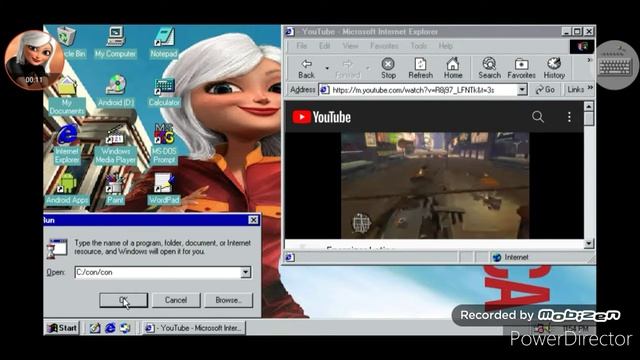Click Internet Explorer quick launch icon
The height and width of the screenshot is (360, 640).
click(110, 328)
